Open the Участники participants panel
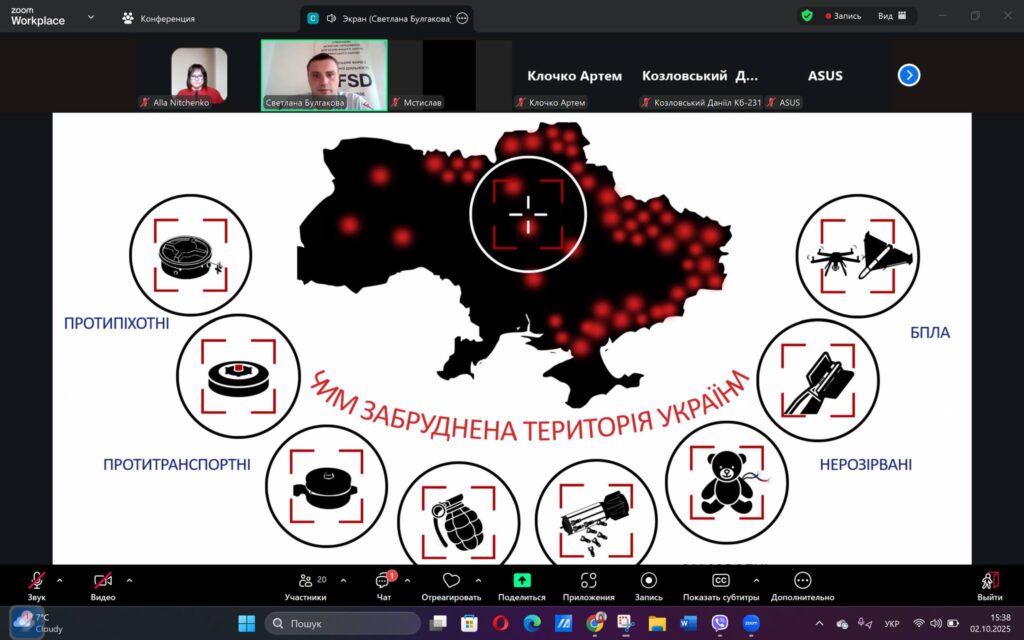The height and width of the screenshot is (640, 1024). 305,581
